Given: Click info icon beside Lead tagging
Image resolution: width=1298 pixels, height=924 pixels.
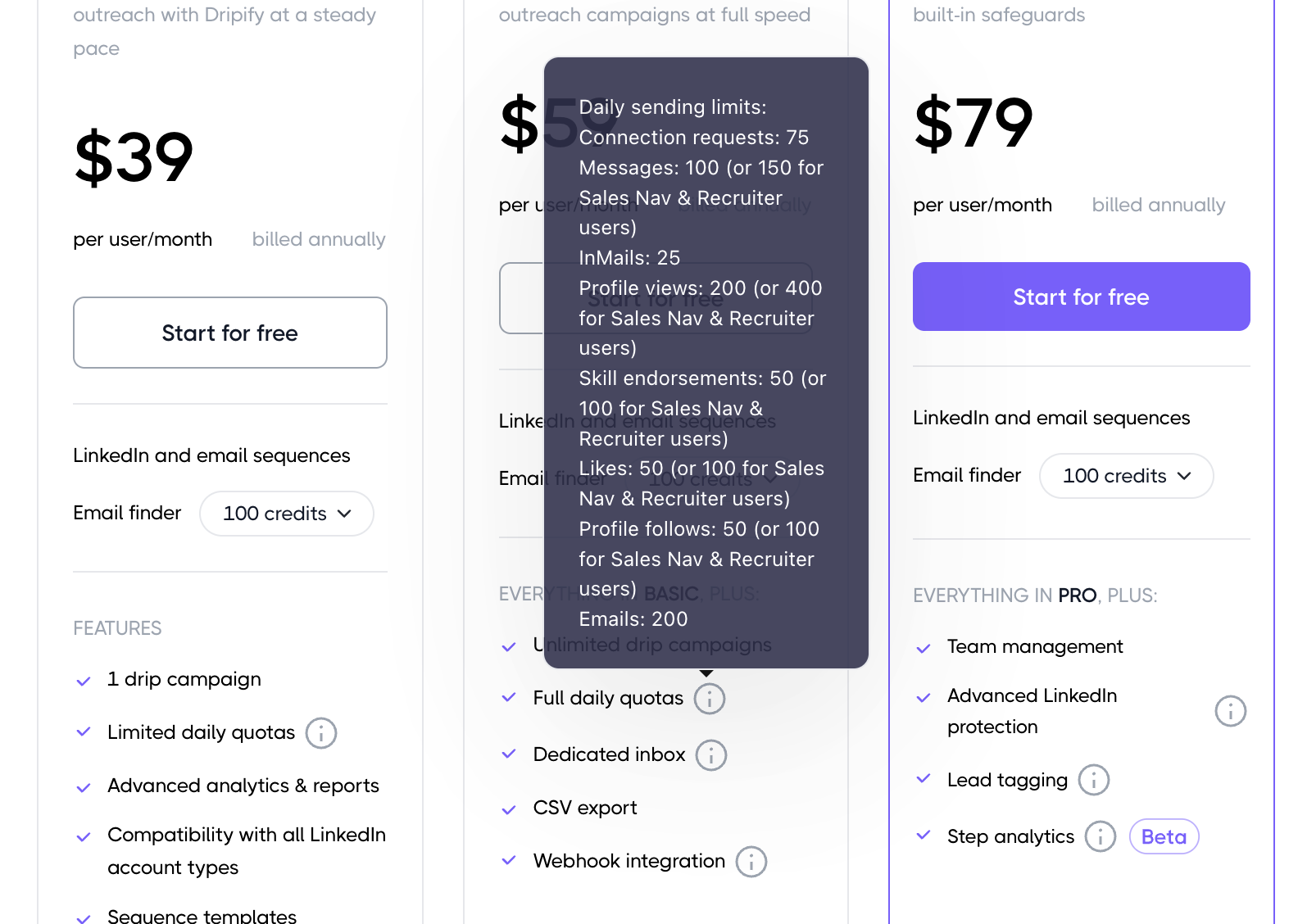Looking at the screenshot, I should tap(1093, 780).
